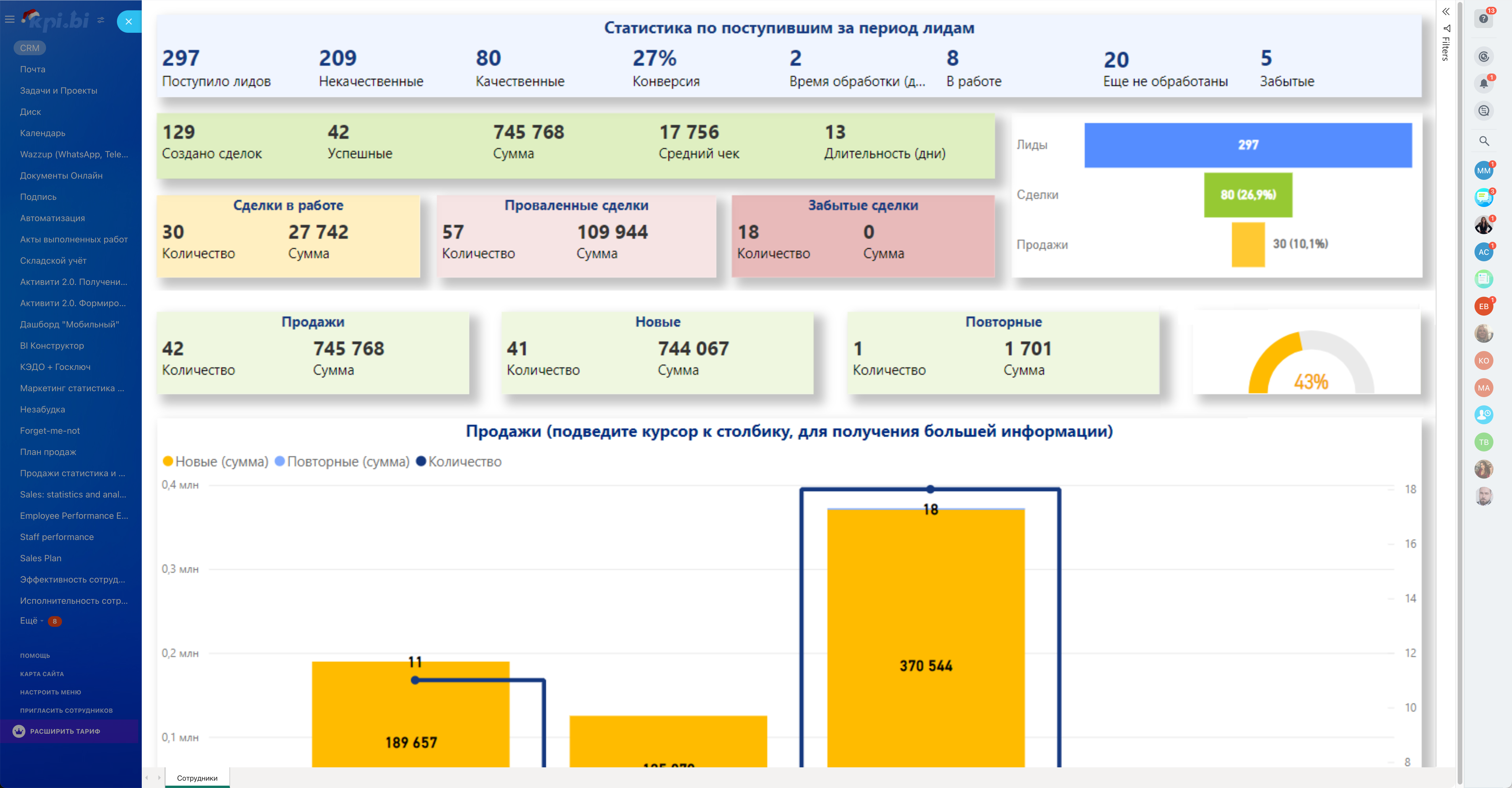Click the НАСТРОИТЬ МЕНЮ link

(x=50, y=692)
